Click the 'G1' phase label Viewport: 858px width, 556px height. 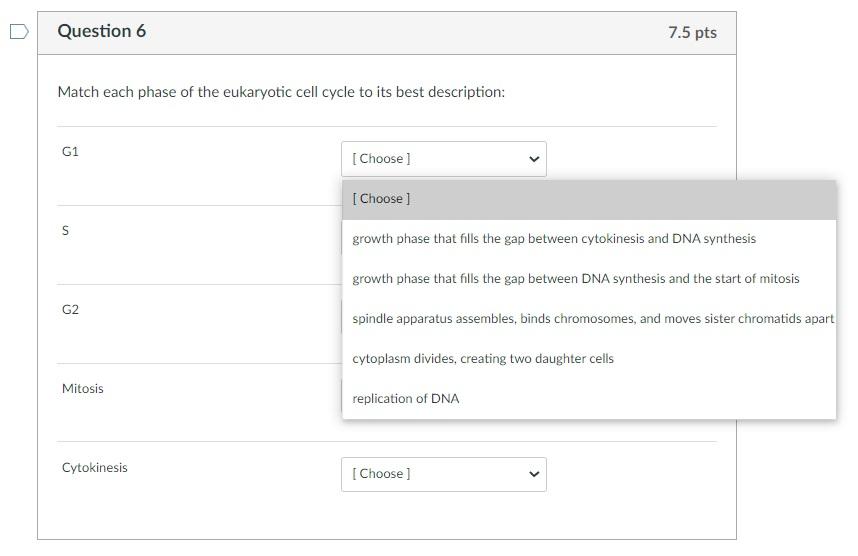pos(70,152)
